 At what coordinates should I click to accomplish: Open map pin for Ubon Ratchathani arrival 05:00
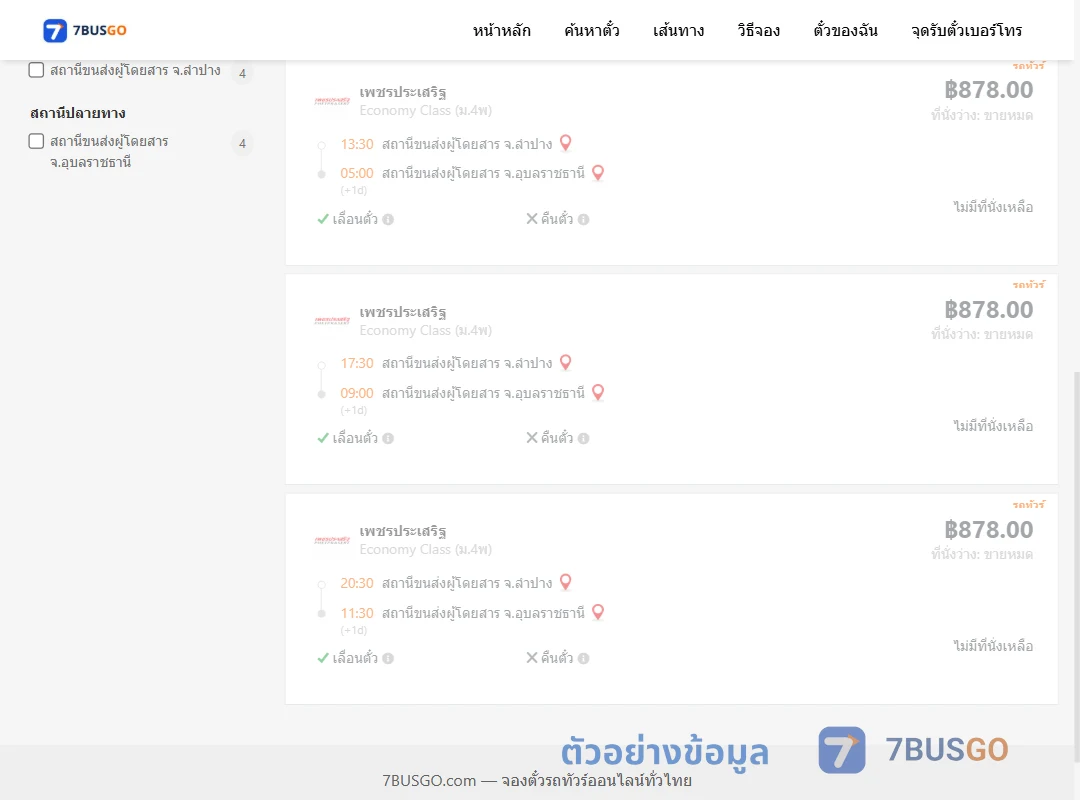pos(598,173)
